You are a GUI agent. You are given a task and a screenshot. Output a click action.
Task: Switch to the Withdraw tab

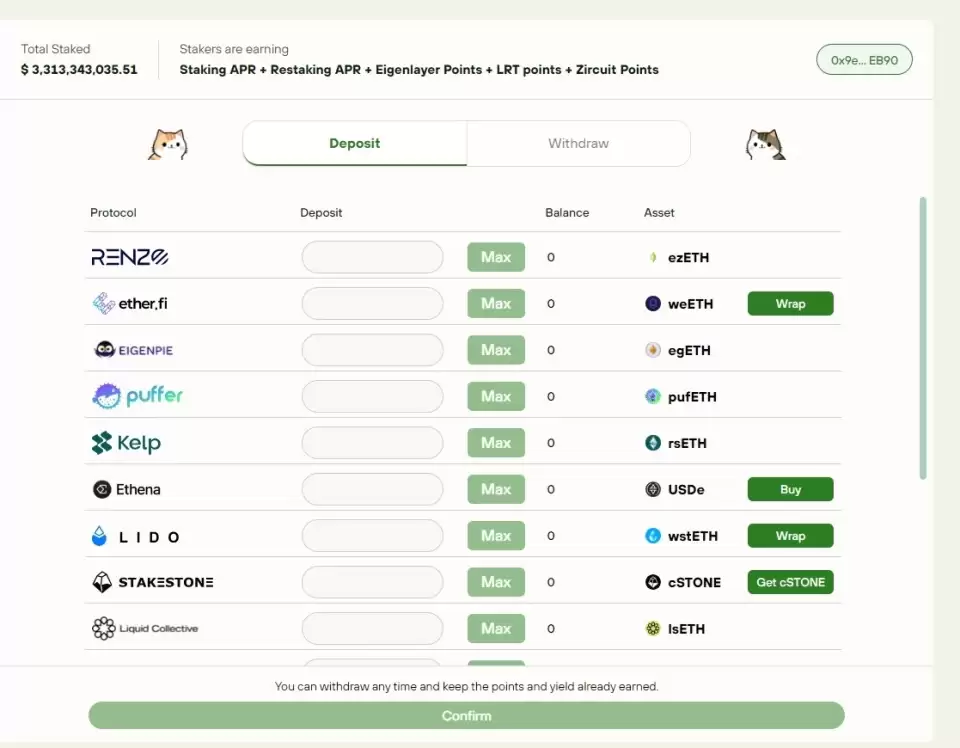click(578, 143)
